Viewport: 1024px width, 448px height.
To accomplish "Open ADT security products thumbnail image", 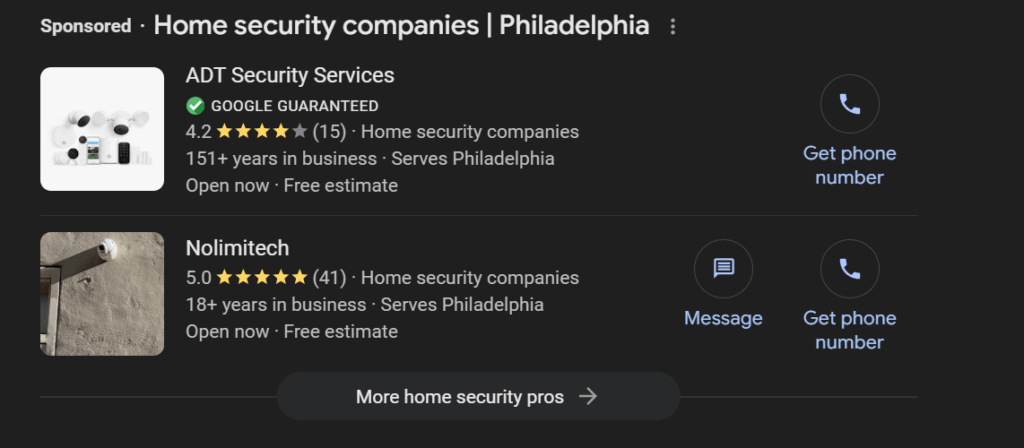I will click(x=102, y=129).
